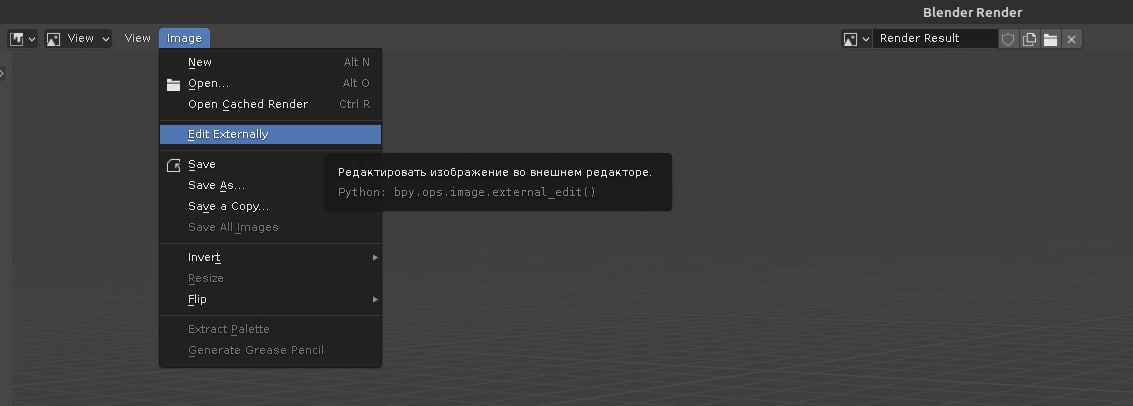Expand the sidebar region arrow at left edge
The width and height of the screenshot is (1133, 406).
pos(2,73)
